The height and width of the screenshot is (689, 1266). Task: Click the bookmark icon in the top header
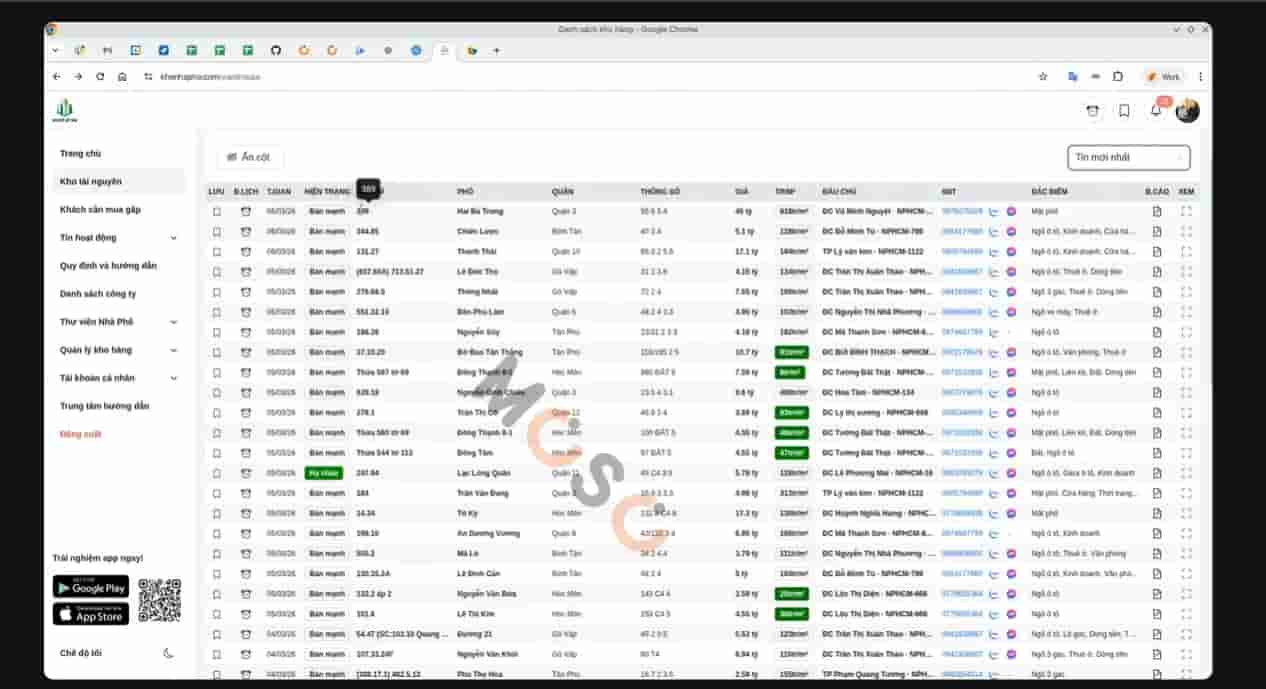coord(1124,111)
